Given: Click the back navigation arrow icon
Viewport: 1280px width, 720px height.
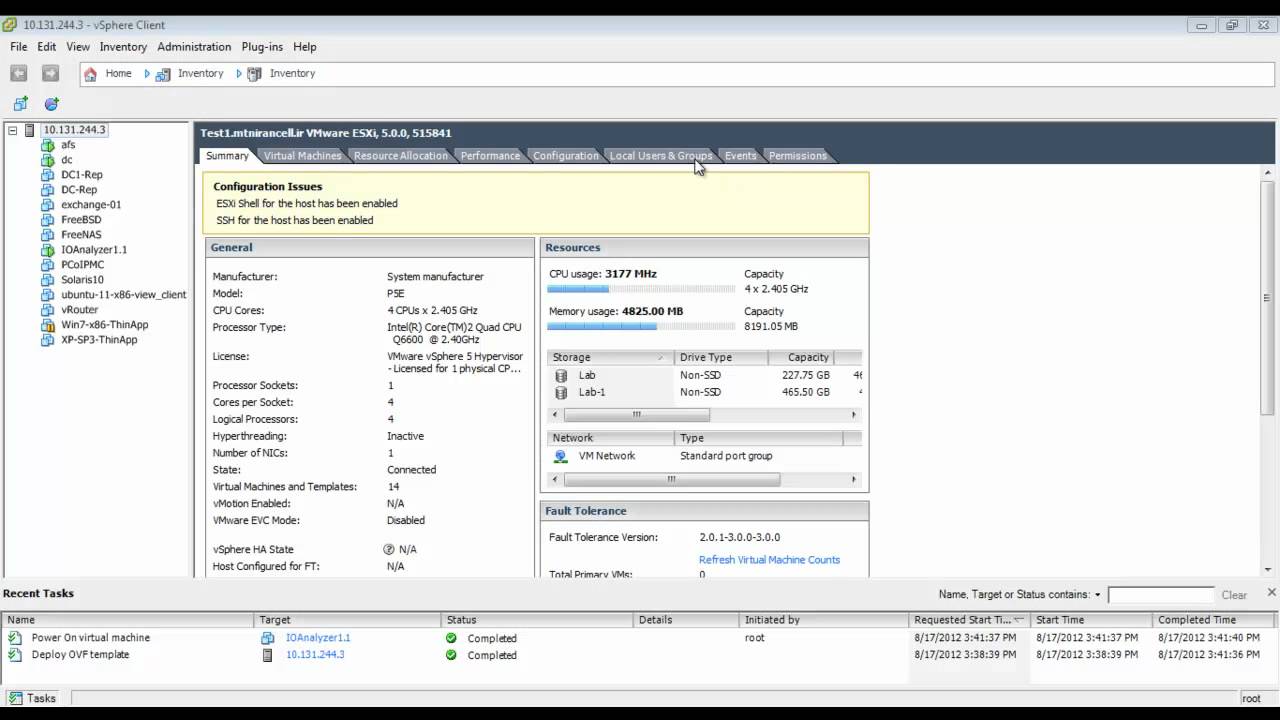Looking at the screenshot, I should click(17, 73).
